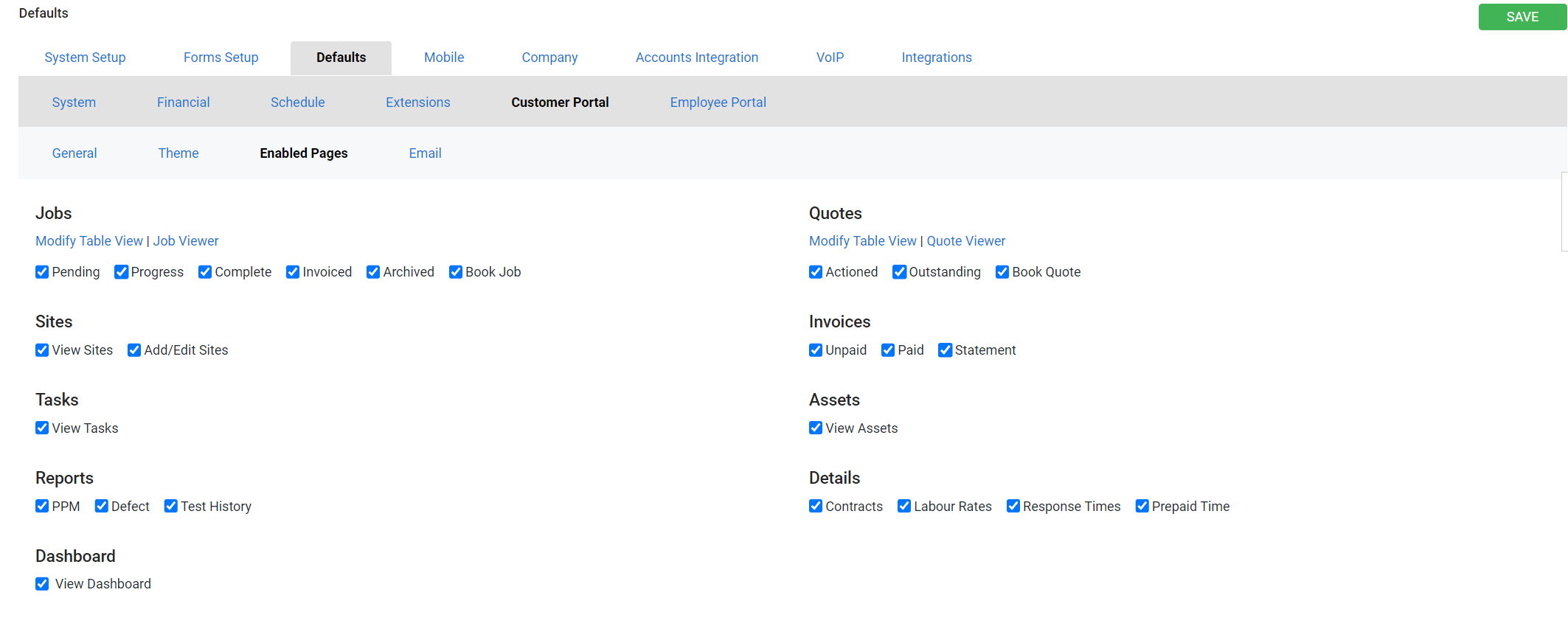Disable the Test History report checkbox
This screenshot has width=1568, height=643.
pos(171,507)
